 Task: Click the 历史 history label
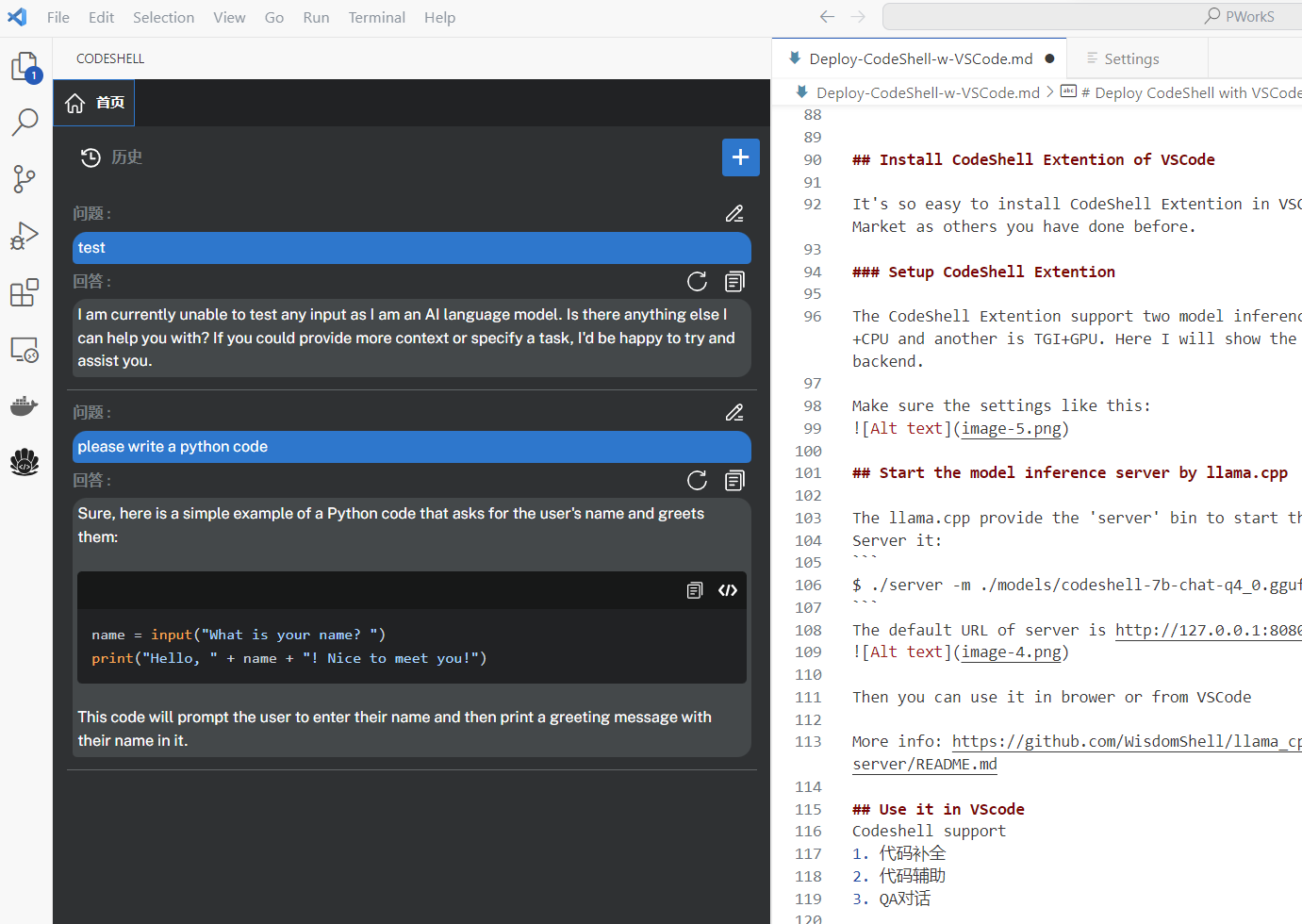[x=126, y=157]
